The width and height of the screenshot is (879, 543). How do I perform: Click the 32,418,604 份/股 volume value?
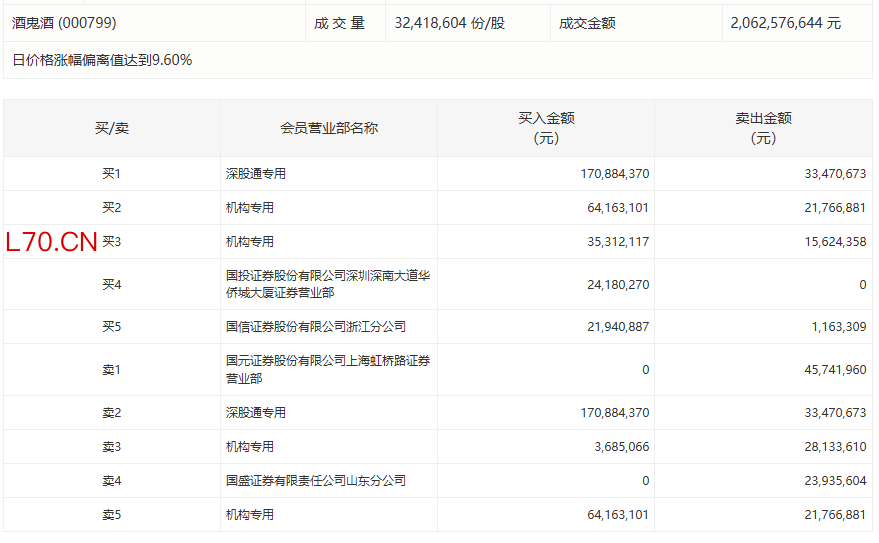(x=450, y=23)
